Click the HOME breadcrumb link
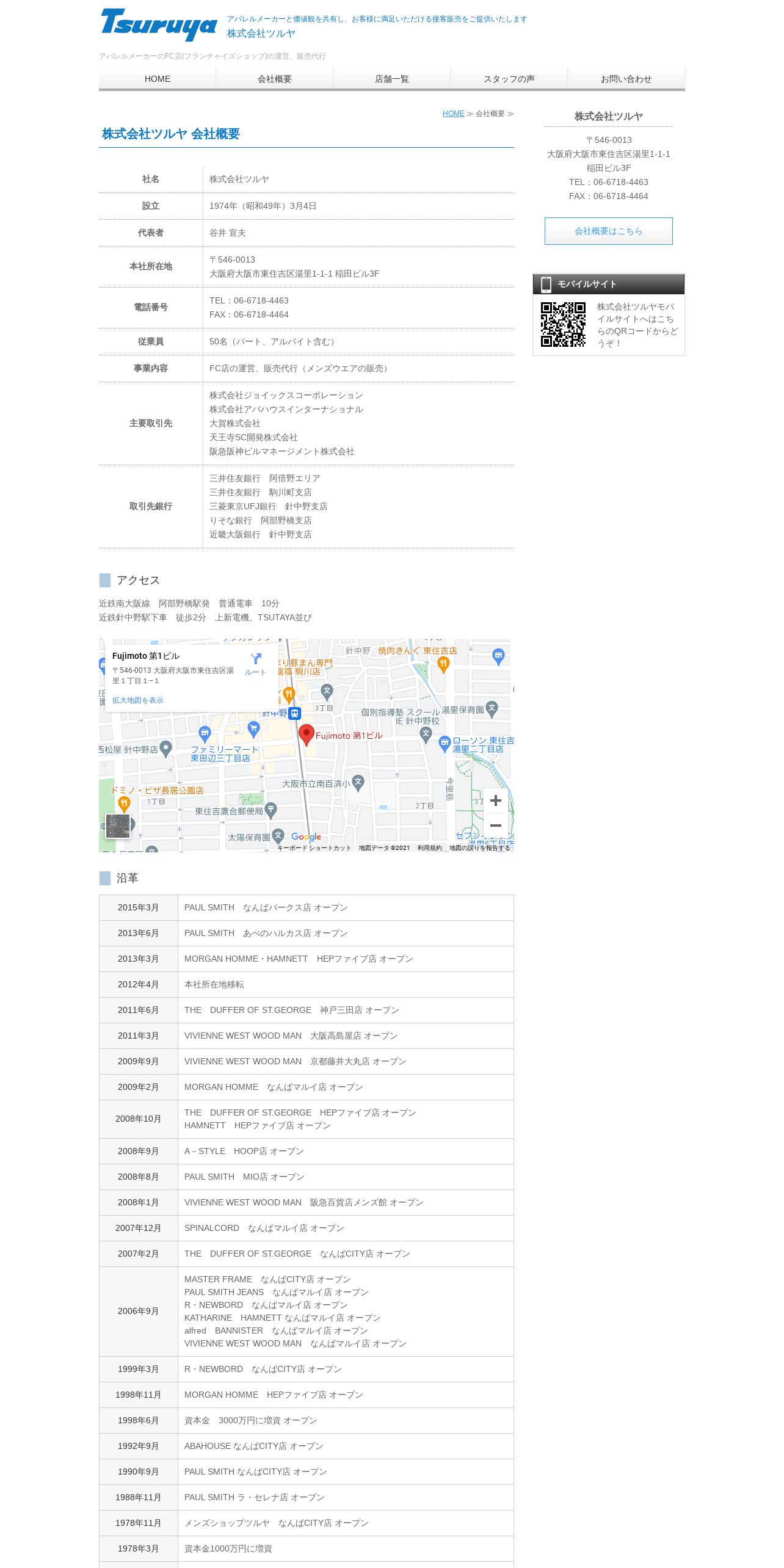This screenshot has height=1568, width=784. coord(453,114)
